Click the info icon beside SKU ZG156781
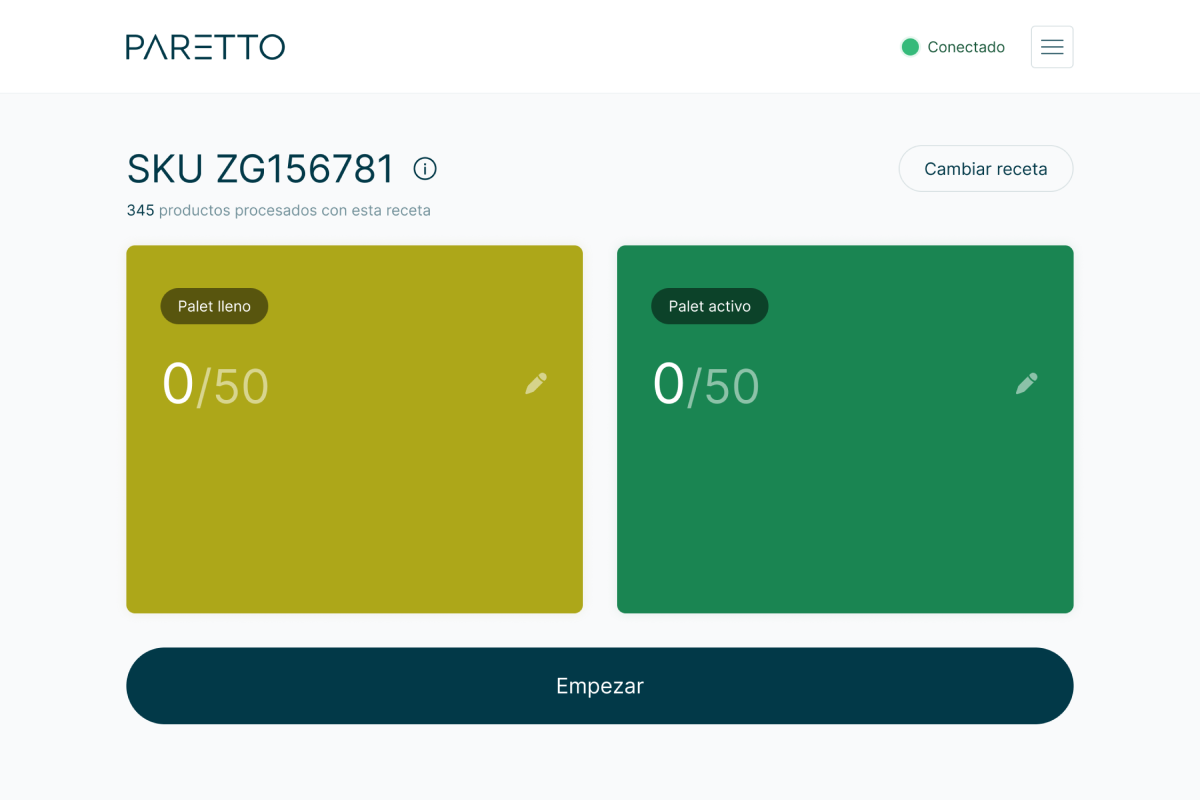Viewport: 1200px width, 800px height. tap(425, 169)
